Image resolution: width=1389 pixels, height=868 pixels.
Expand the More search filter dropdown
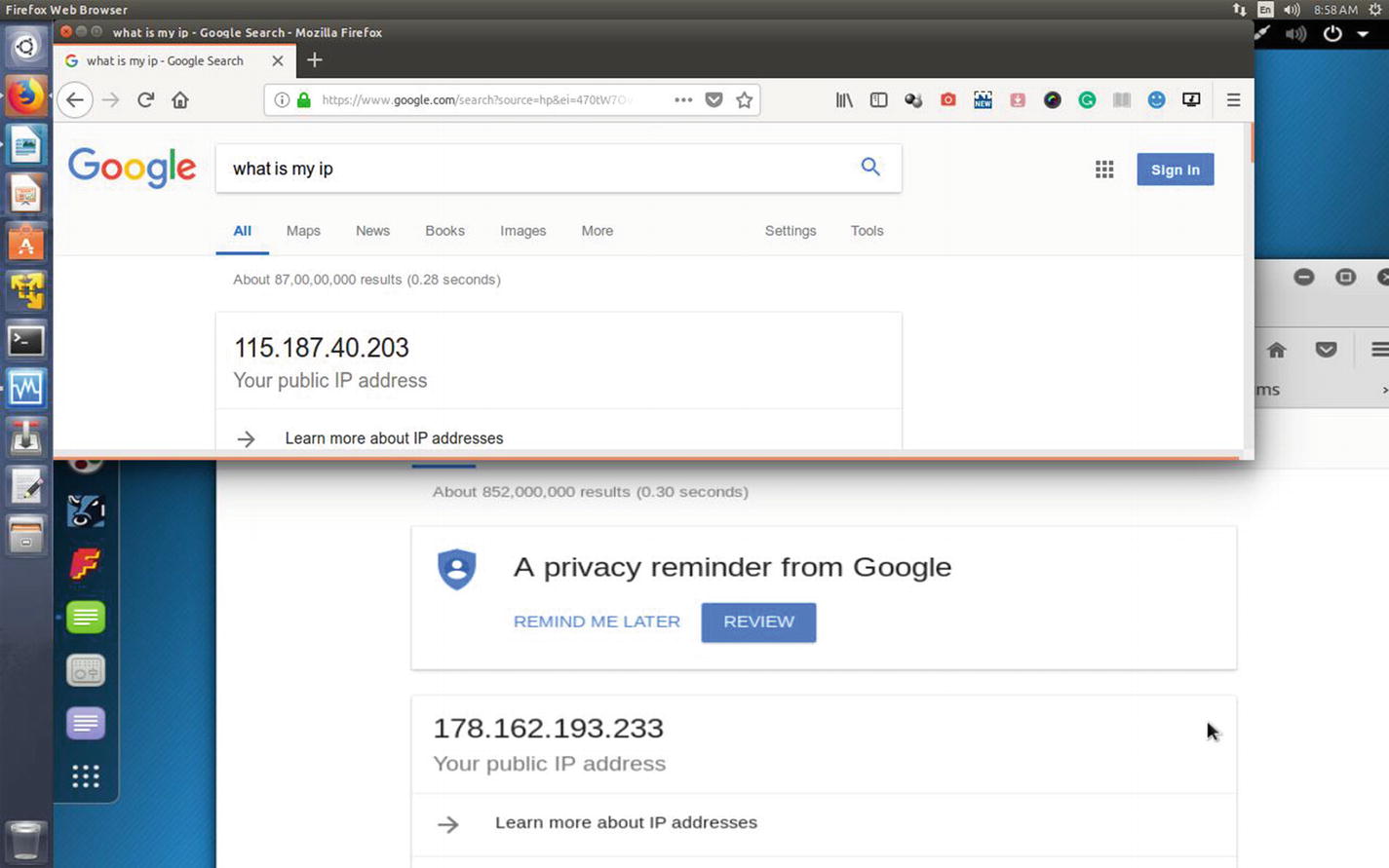(x=598, y=231)
